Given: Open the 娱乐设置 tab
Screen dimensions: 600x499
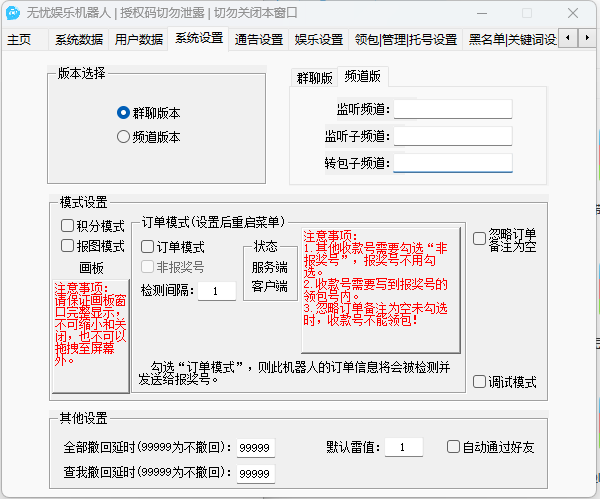Looking at the screenshot, I should click(319, 40).
